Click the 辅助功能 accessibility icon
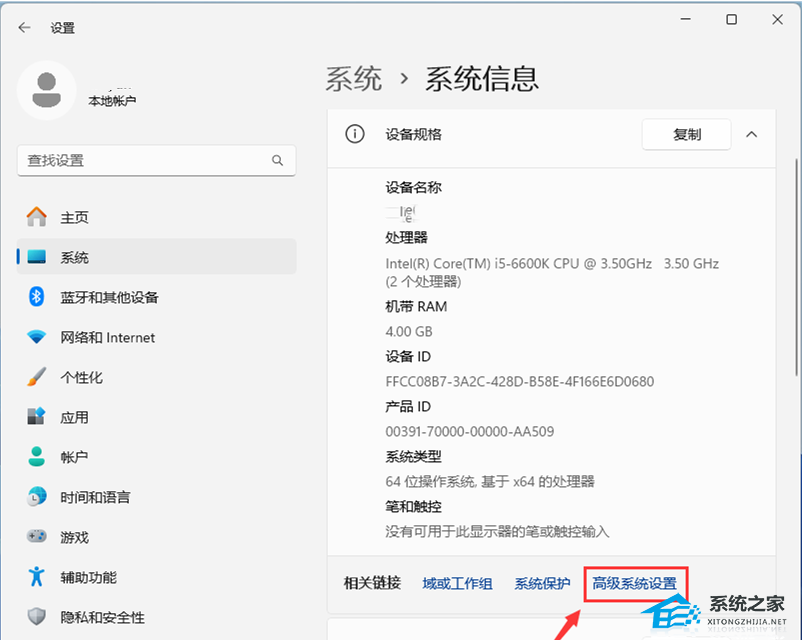 [x=37, y=577]
